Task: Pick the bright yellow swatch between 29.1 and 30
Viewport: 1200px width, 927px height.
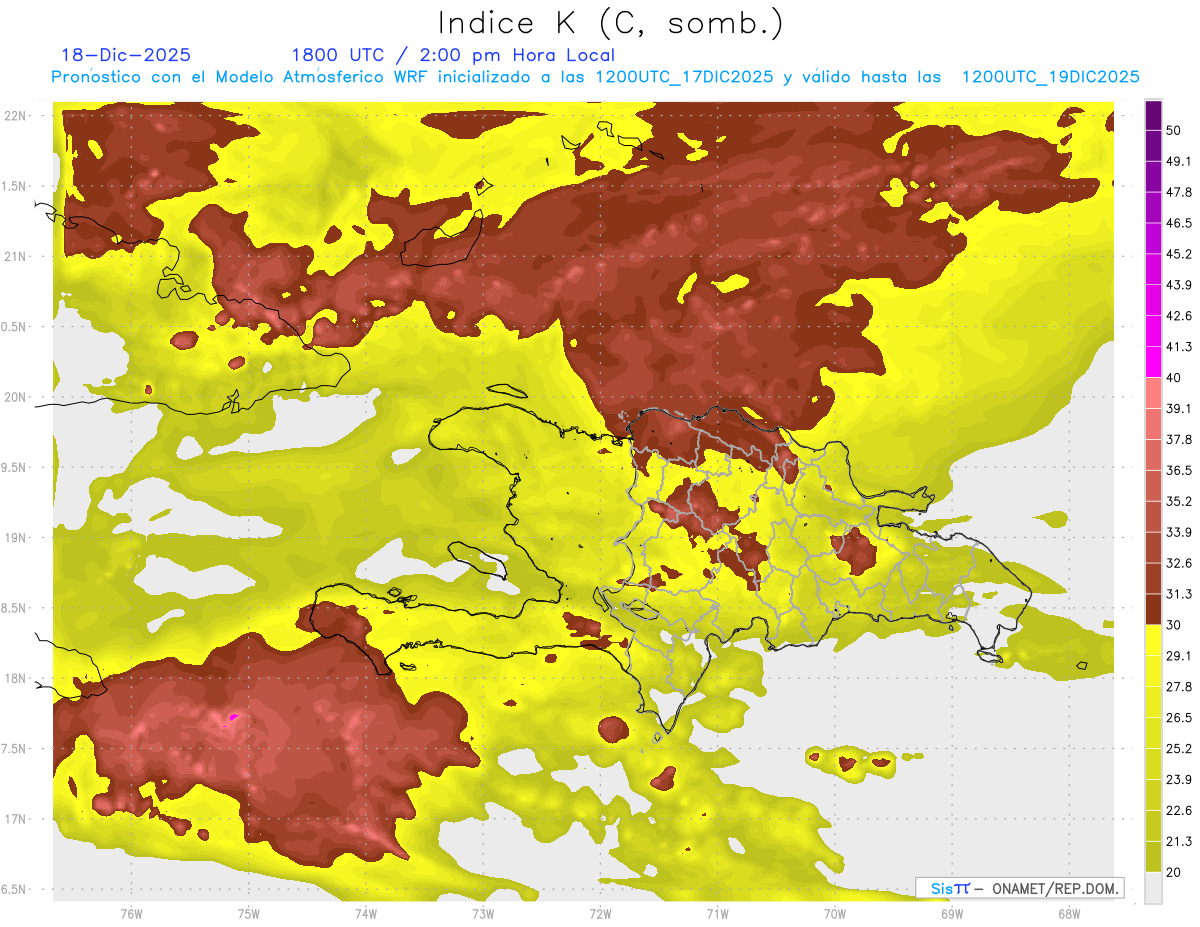Action: click(x=1153, y=641)
